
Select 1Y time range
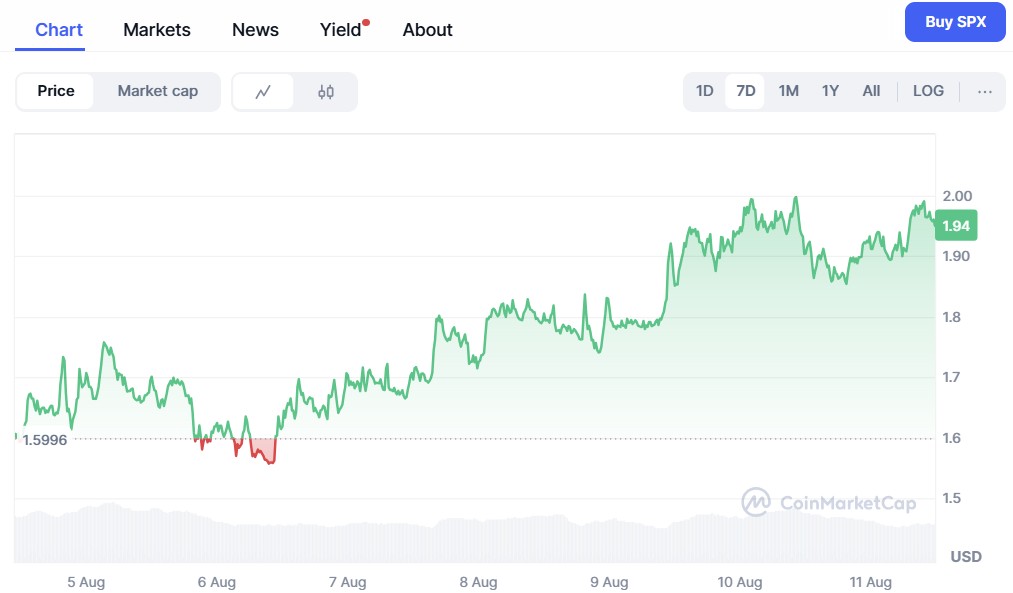830,91
